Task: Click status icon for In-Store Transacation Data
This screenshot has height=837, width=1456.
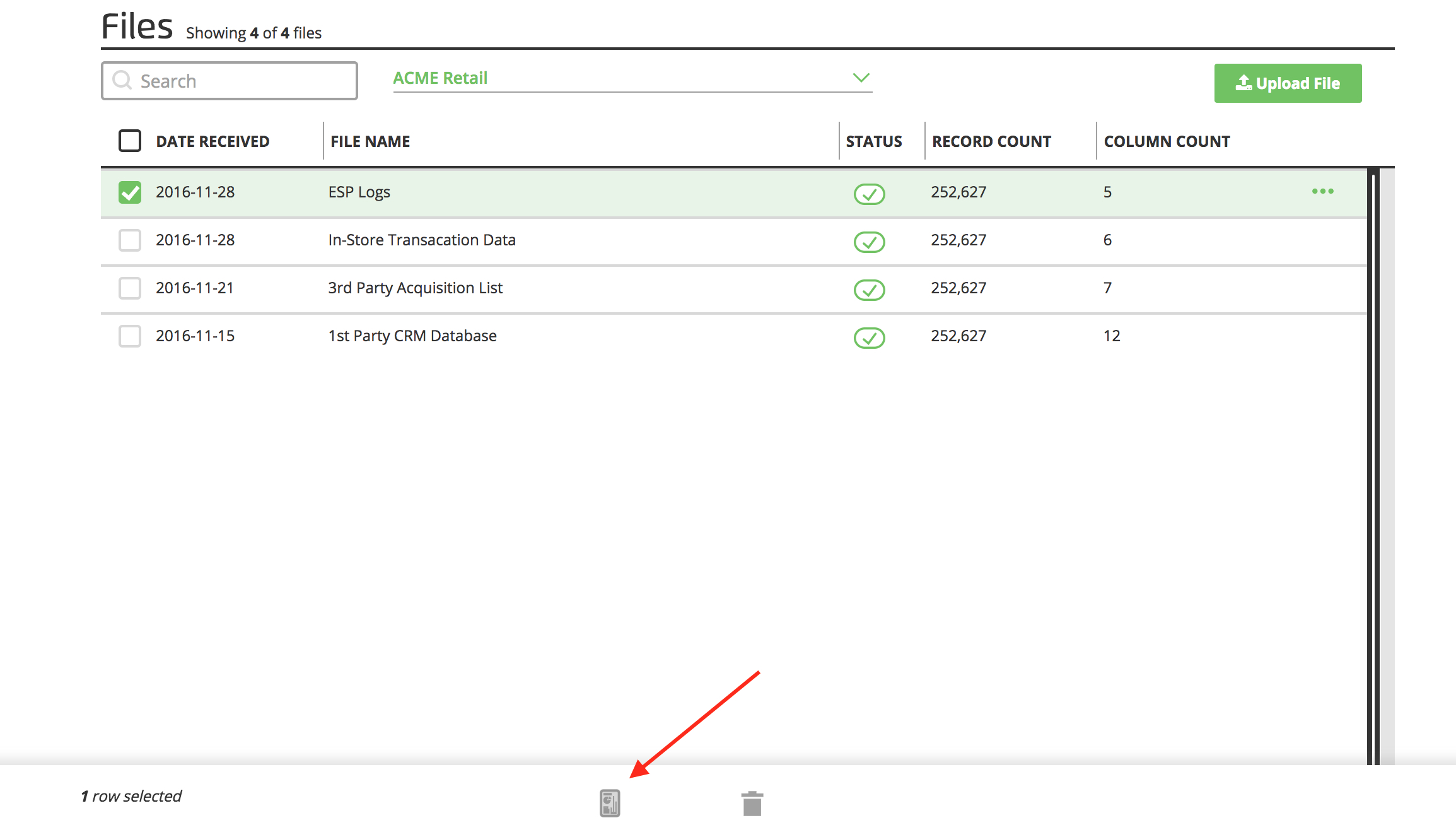Action: 869,242
